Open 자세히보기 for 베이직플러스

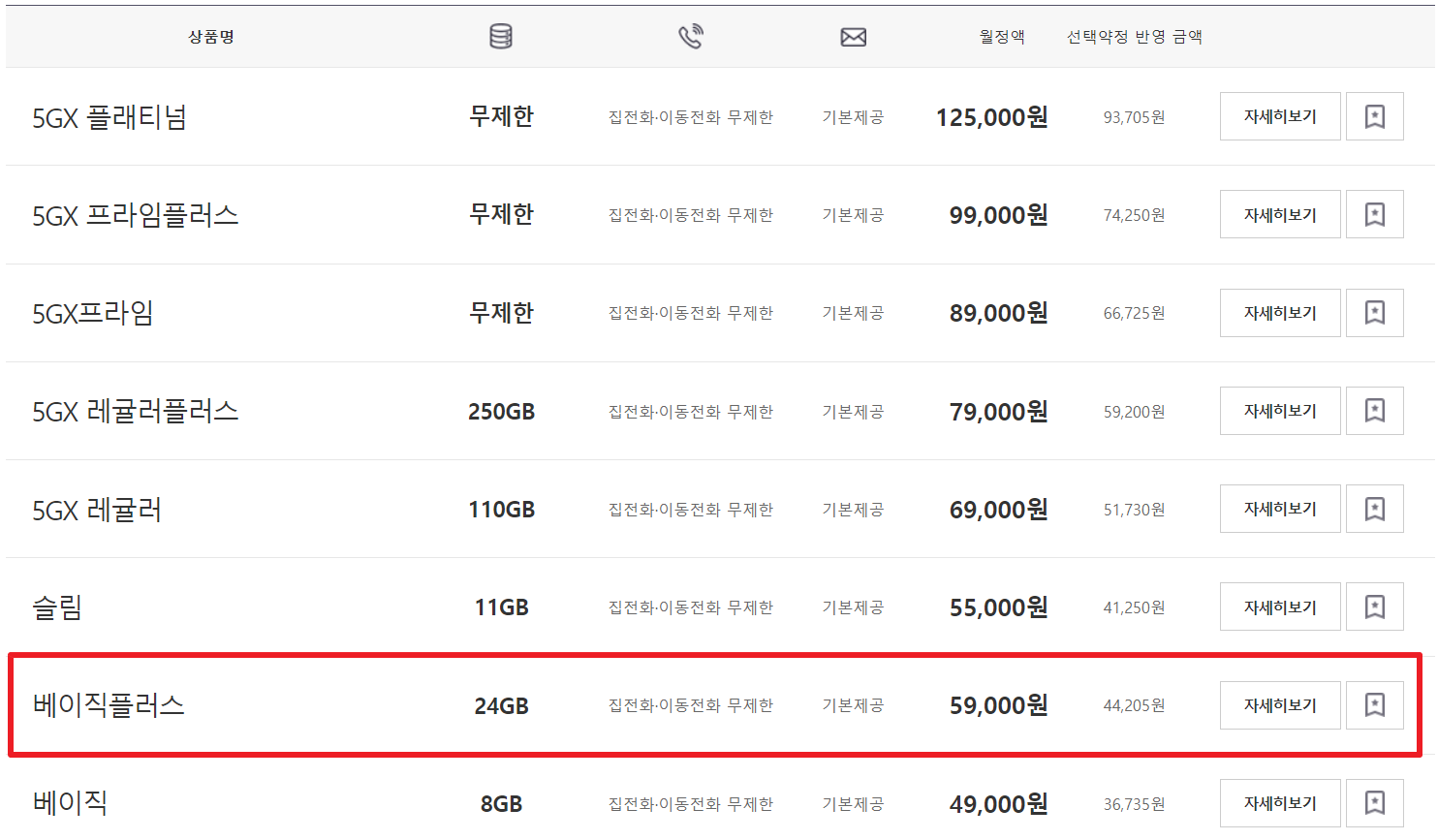[x=1279, y=705]
